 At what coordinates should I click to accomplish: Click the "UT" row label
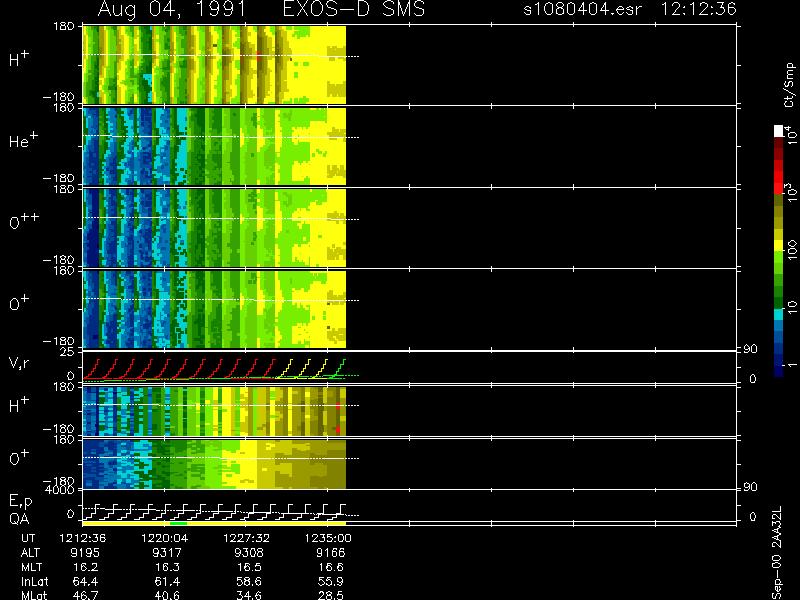pyautogui.click(x=29, y=538)
